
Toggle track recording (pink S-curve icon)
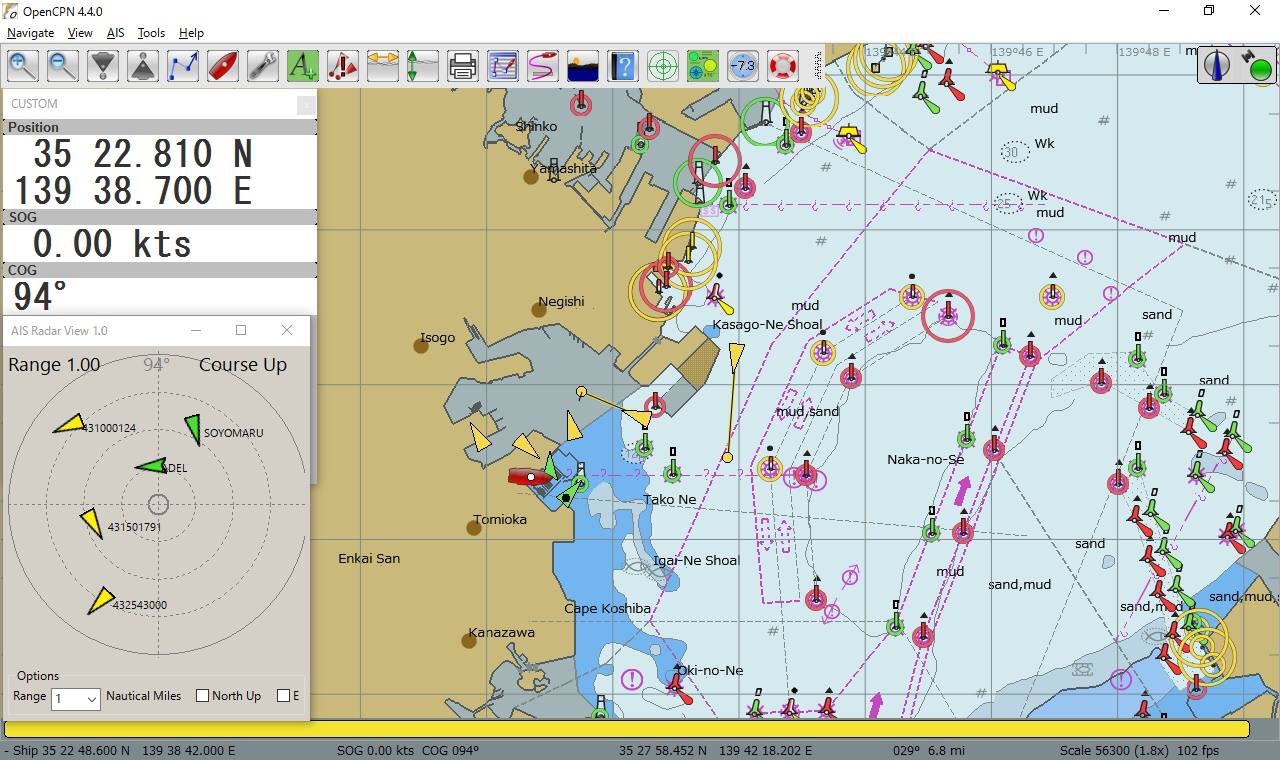tap(543, 66)
